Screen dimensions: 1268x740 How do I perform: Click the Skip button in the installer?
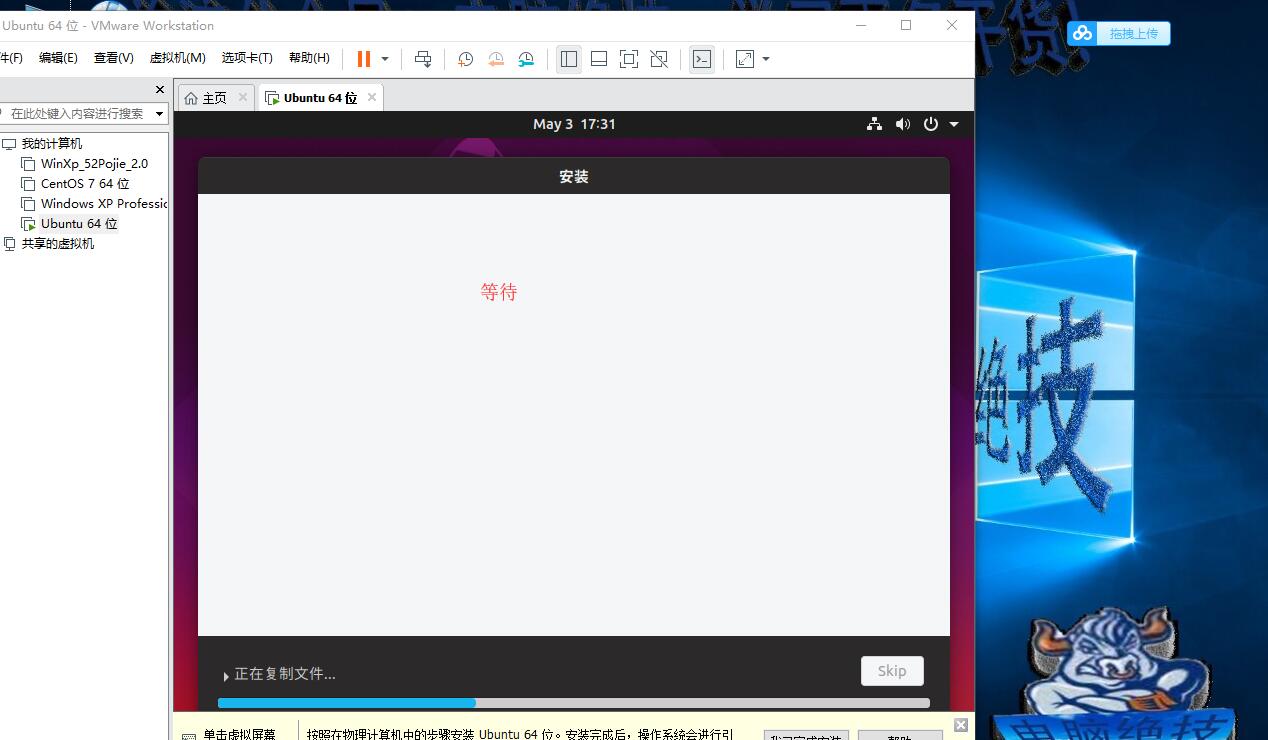[892, 671]
